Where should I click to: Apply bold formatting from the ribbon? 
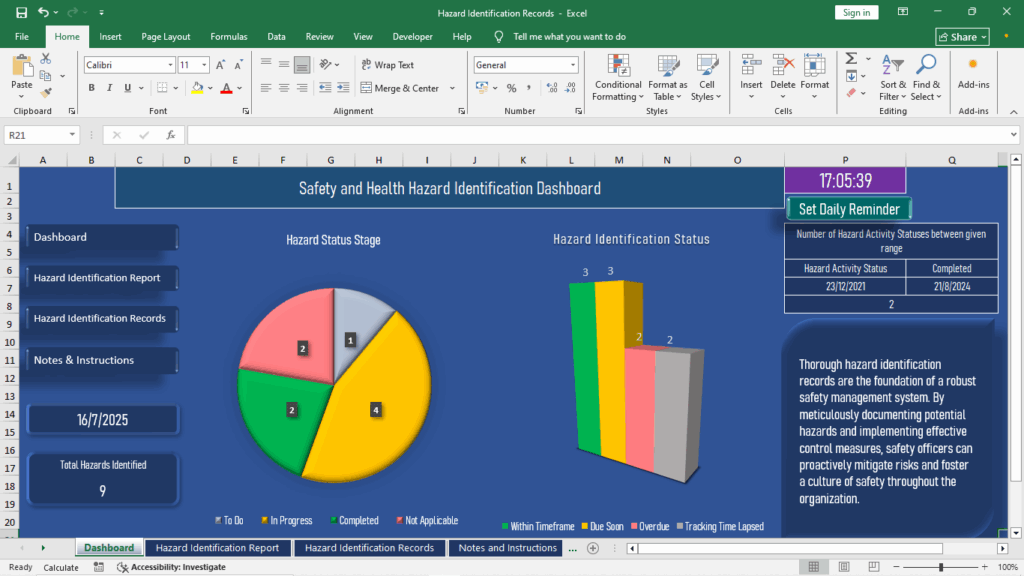91,87
